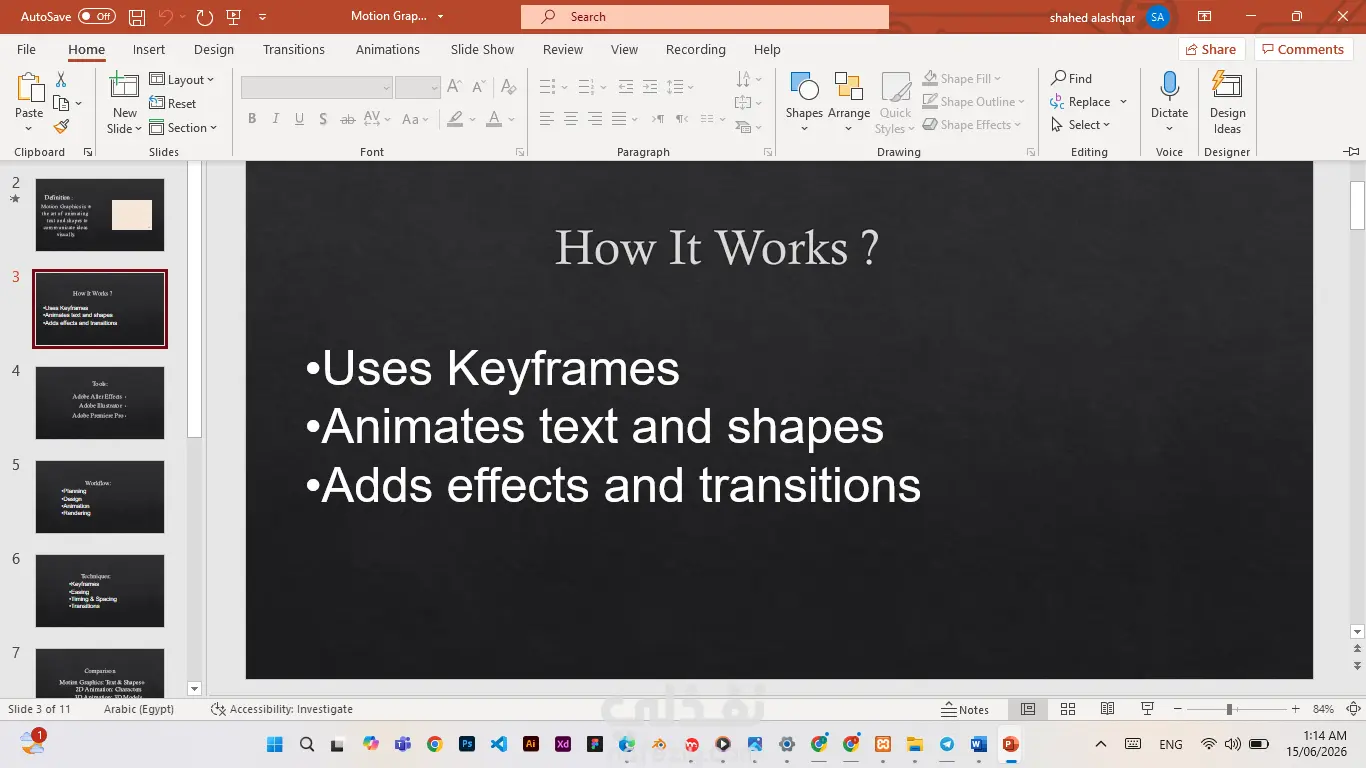Open the Comments button

pyautogui.click(x=1302, y=49)
